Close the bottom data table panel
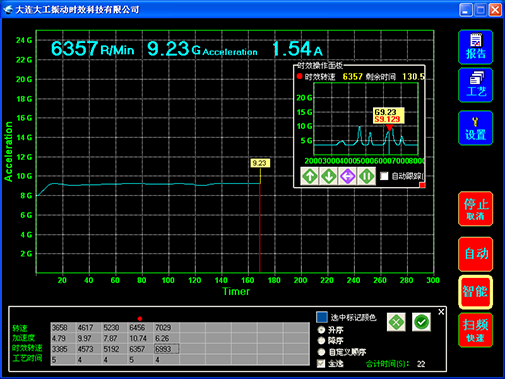The image size is (505, 379). pyautogui.click(x=441, y=312)
